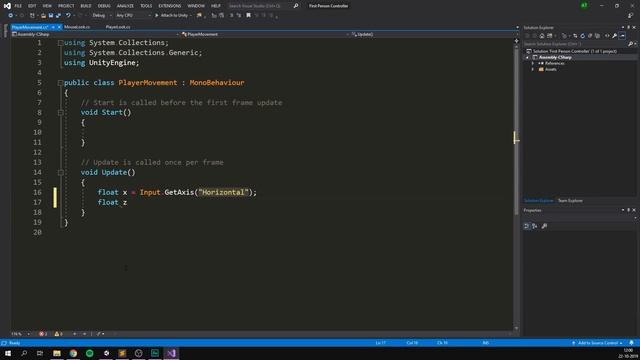Image resolution: width=640 pixels, height=360 pixels.
Task: Collapse the Start() method on line 8
Action: point(60,113)
